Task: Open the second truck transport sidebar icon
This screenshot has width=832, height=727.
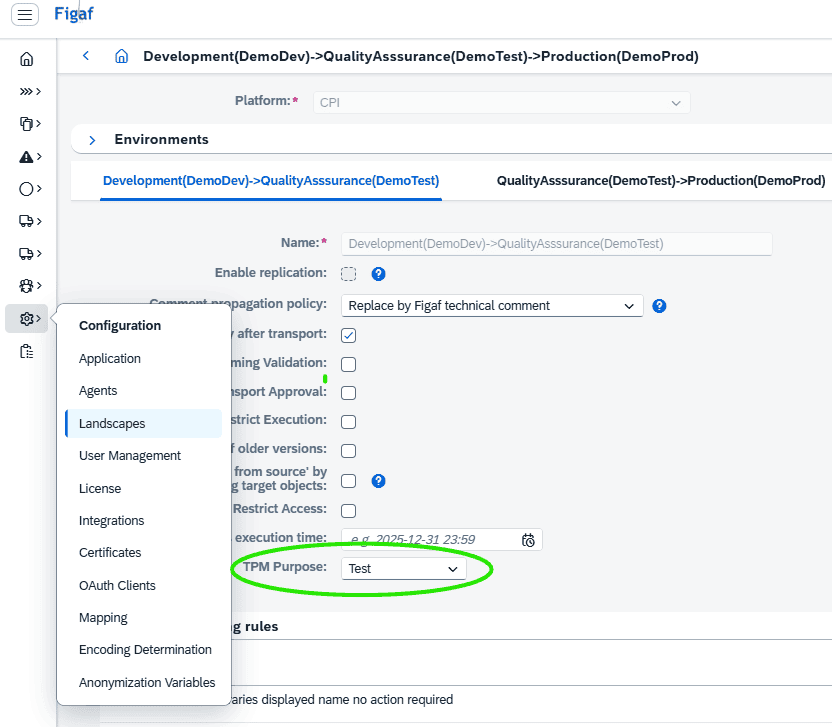Action: pyautogui.click(x=30, y=253)
